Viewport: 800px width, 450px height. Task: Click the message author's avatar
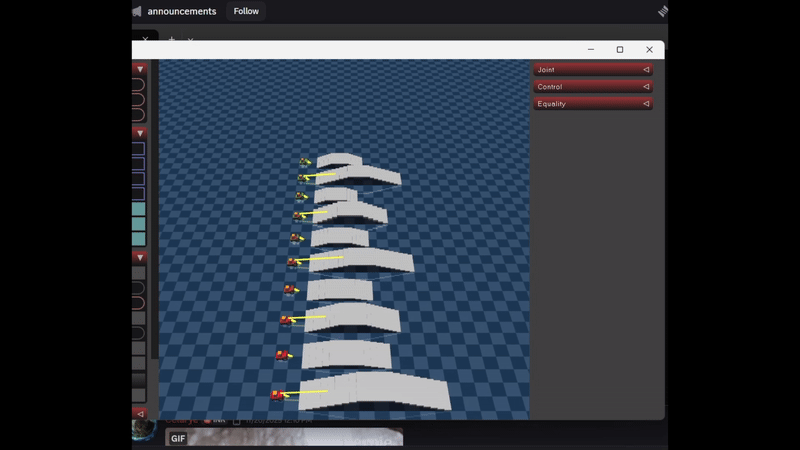(x=144, y=430)
